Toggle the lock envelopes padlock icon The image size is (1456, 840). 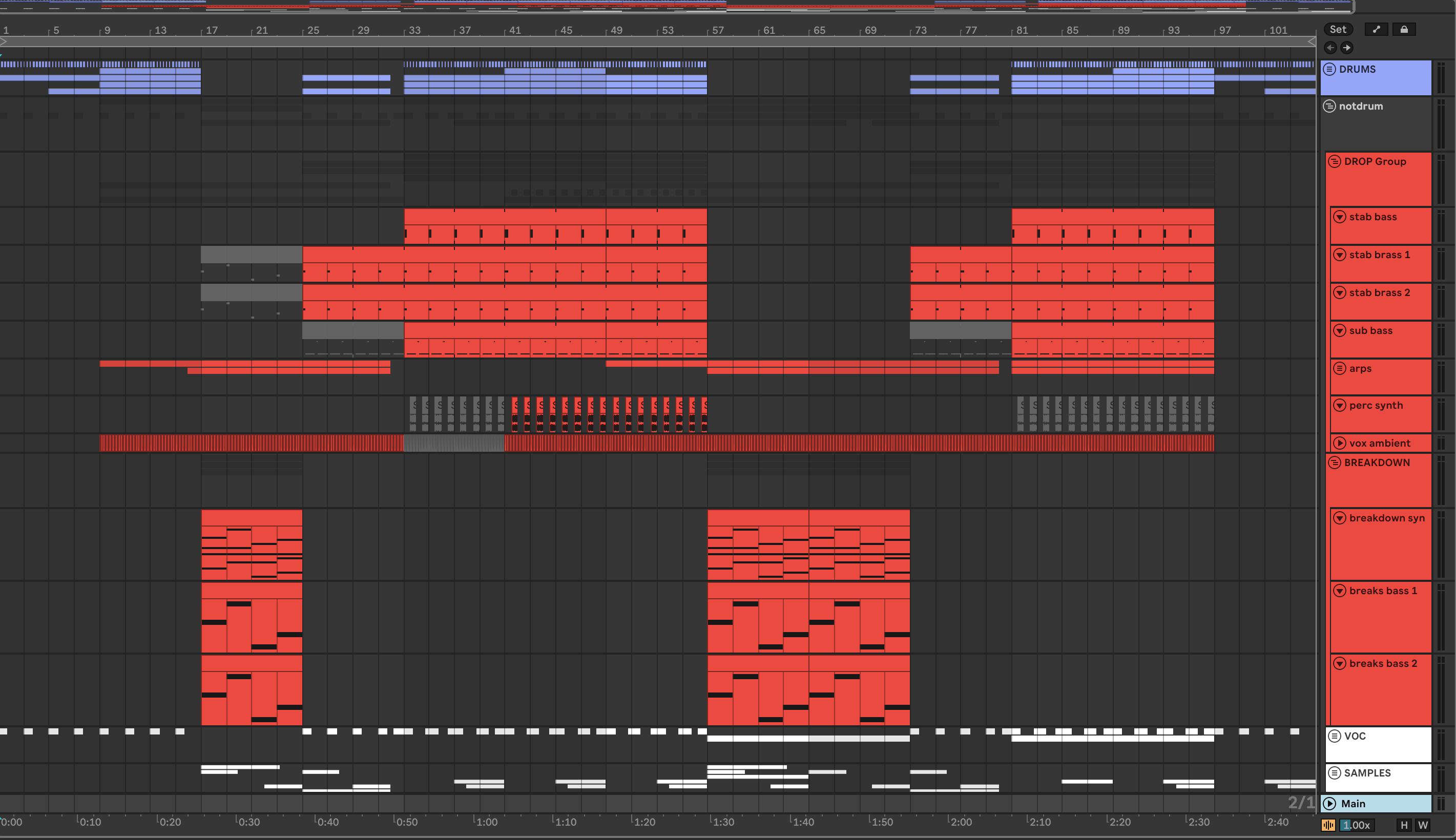[1404, 29]
